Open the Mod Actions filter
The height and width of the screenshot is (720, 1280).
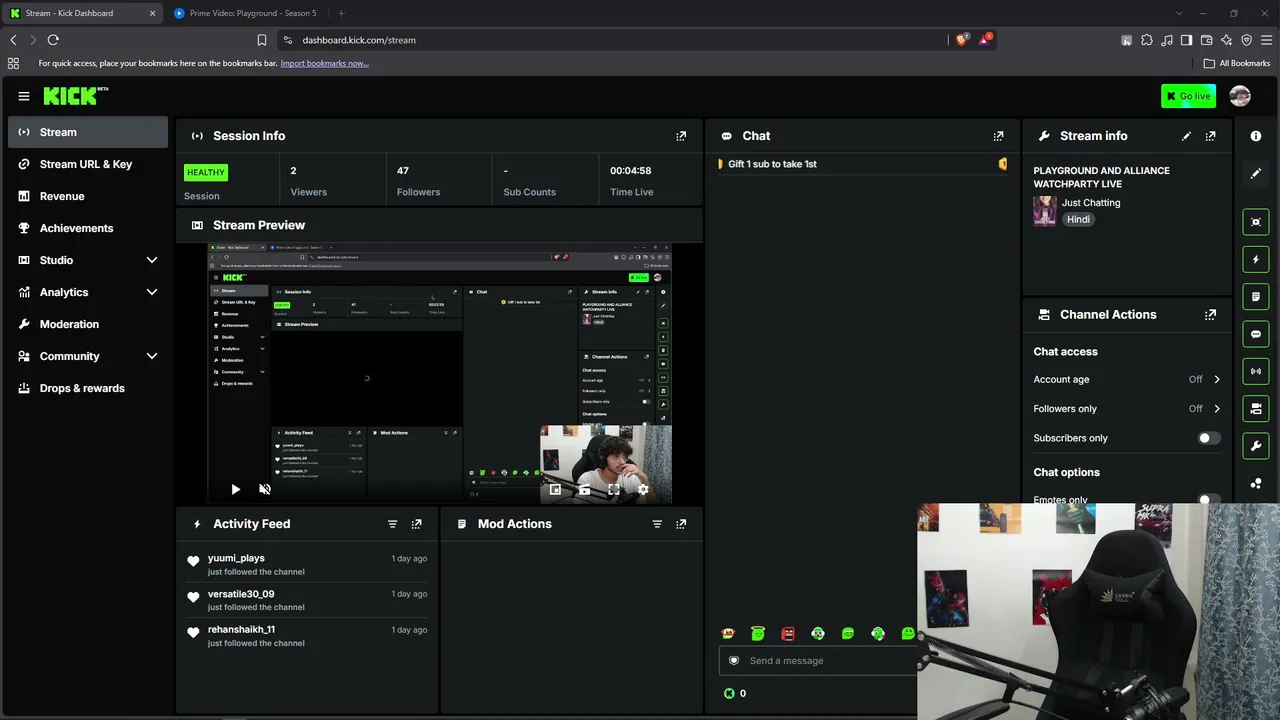pos(657,524)
